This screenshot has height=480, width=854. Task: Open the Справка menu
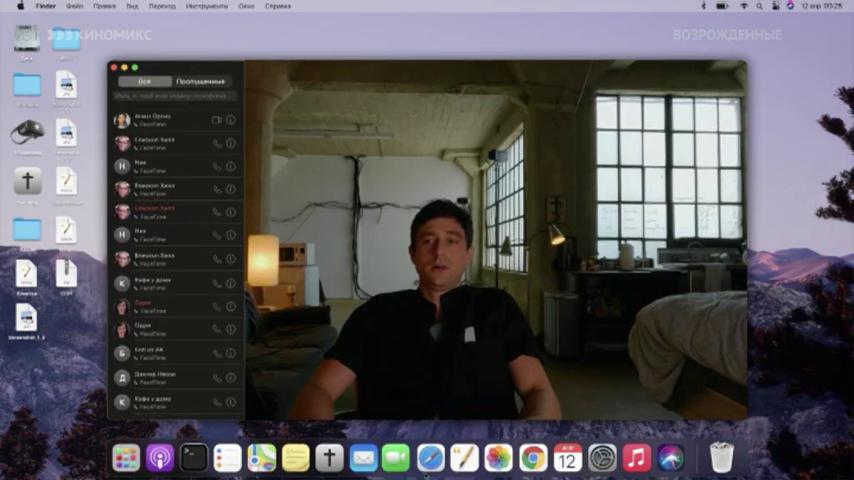278,6
